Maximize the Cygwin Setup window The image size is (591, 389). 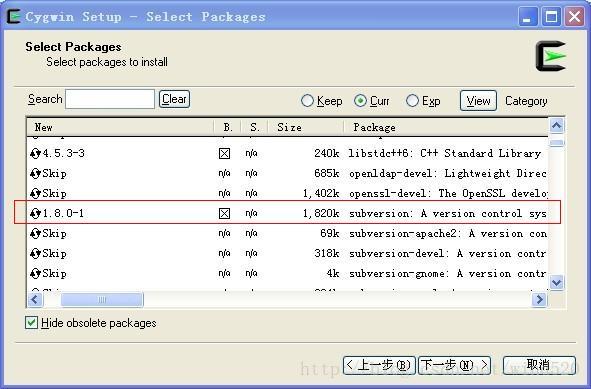click(551, 17)
